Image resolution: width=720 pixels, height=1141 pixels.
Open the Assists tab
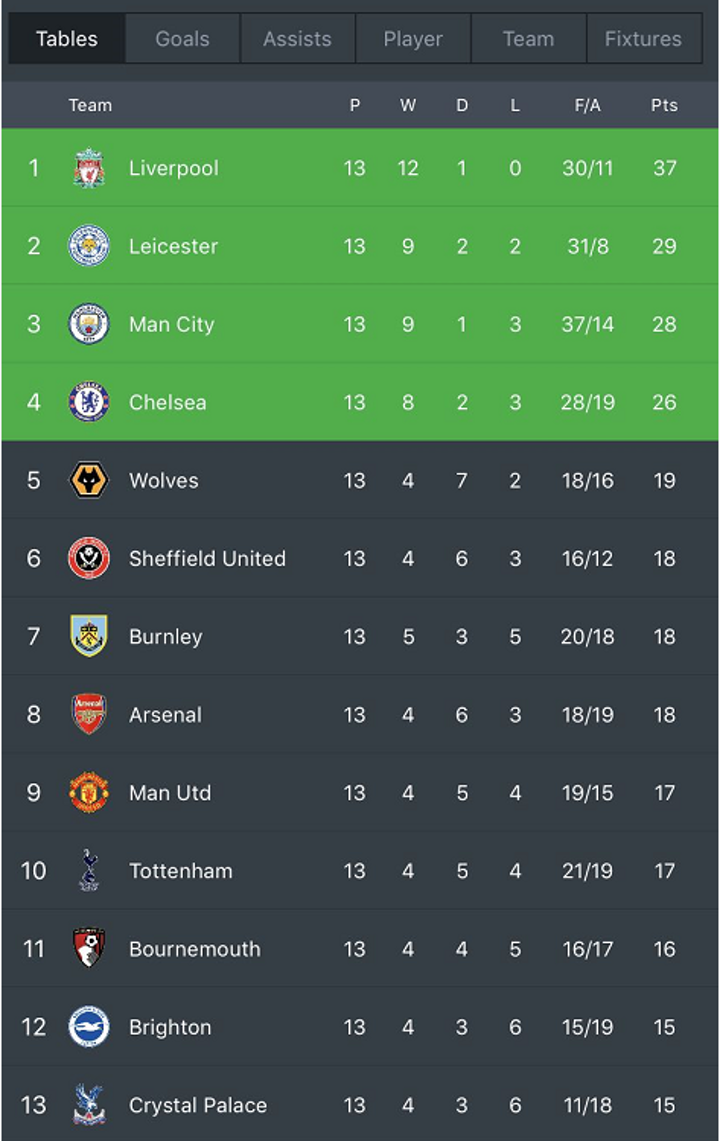pos(297,39)
